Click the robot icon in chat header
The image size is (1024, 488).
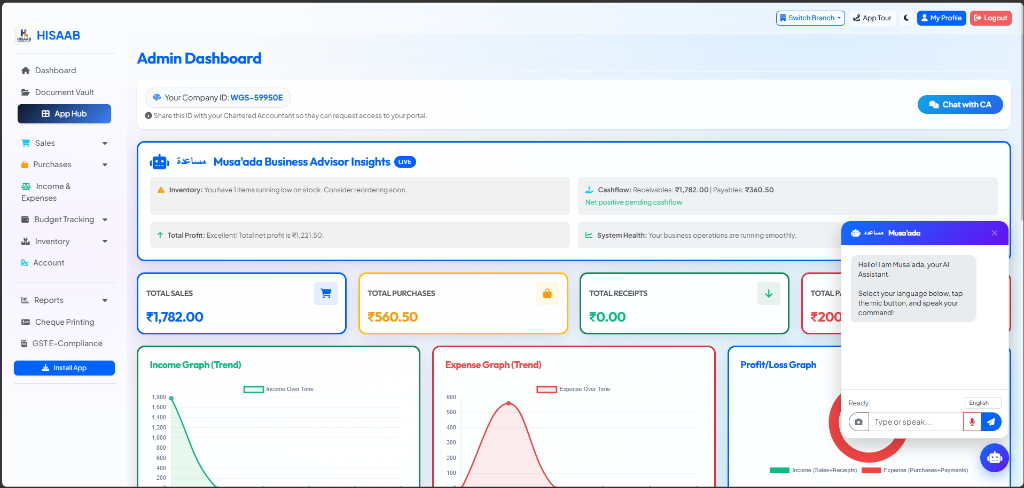[x=856, y=233]
